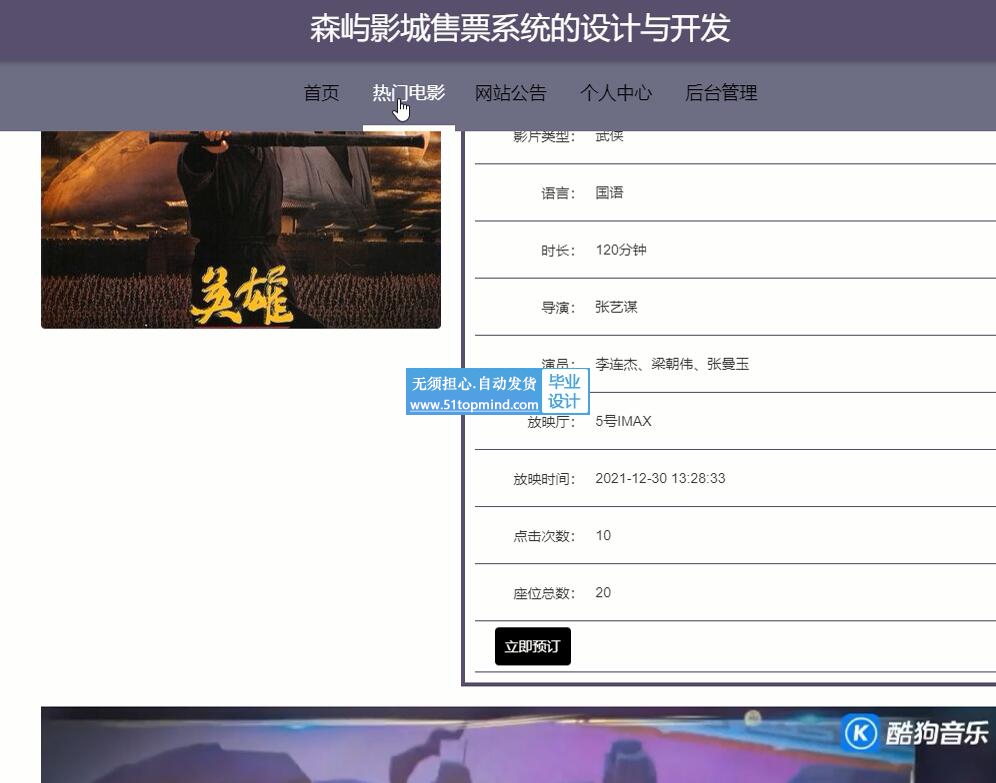The image size is (996, 783).
Task: Click the 语言: field label
Action: (558, 193)
